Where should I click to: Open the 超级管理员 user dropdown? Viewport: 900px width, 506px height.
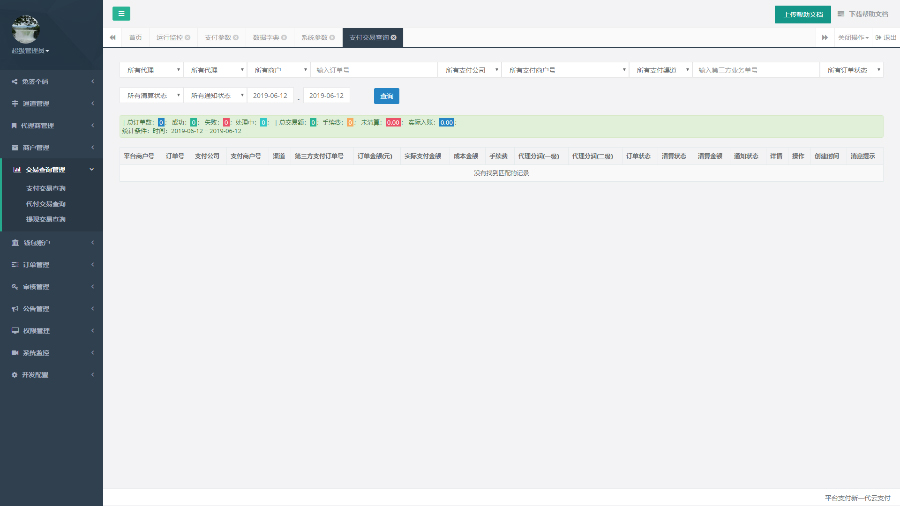coord(30,51)
